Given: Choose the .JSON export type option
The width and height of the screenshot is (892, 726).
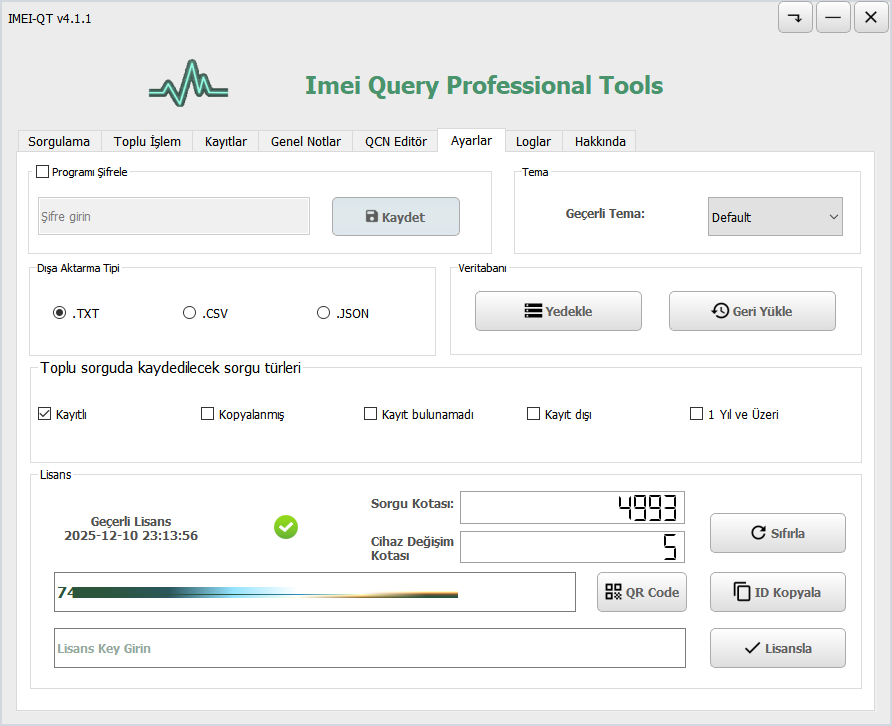Looking at the screenshot, I should (323, 313).
